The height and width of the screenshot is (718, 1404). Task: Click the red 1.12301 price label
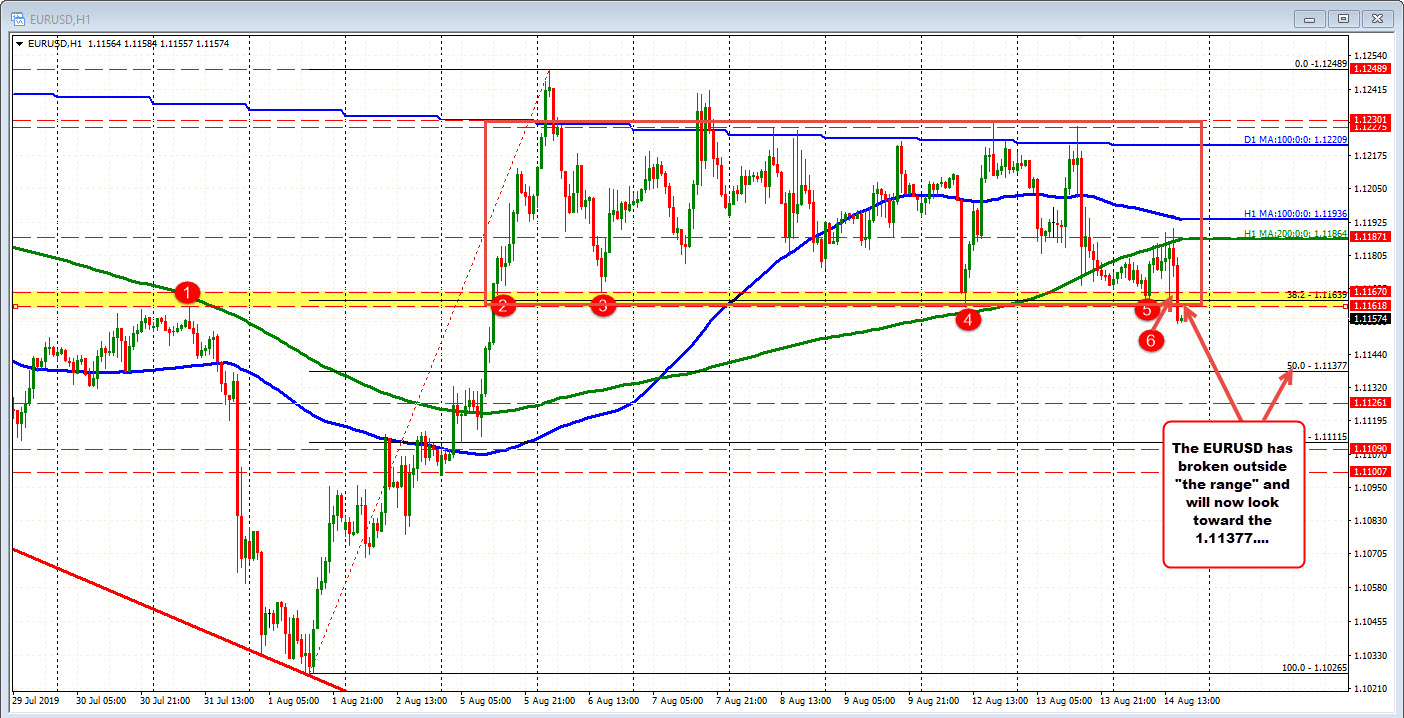1369,121
